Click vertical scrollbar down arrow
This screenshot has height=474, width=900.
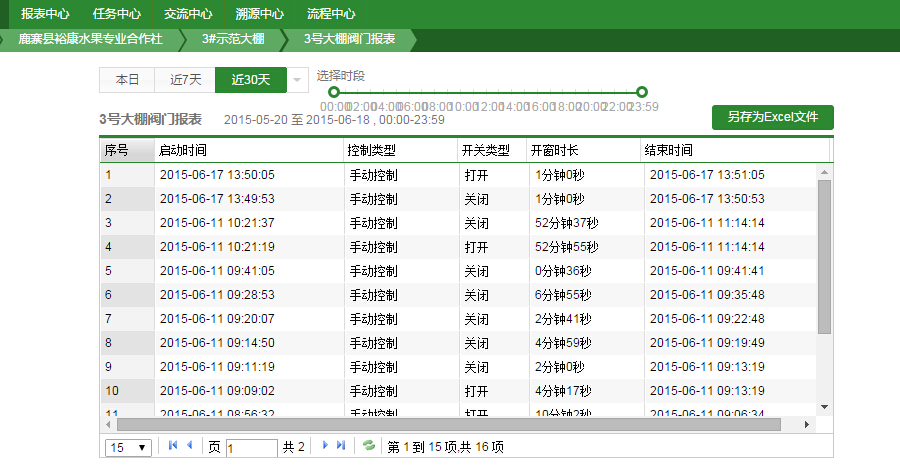coord(824,406)
